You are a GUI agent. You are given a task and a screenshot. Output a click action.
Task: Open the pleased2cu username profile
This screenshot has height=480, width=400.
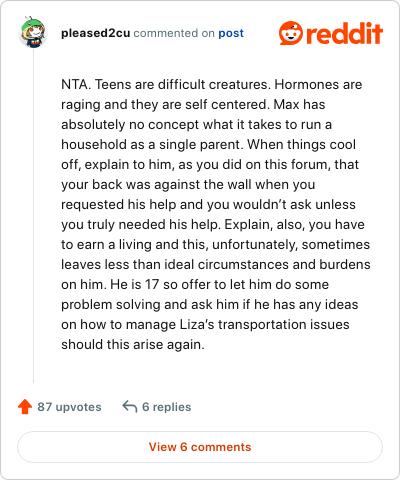tap(96, 33)
